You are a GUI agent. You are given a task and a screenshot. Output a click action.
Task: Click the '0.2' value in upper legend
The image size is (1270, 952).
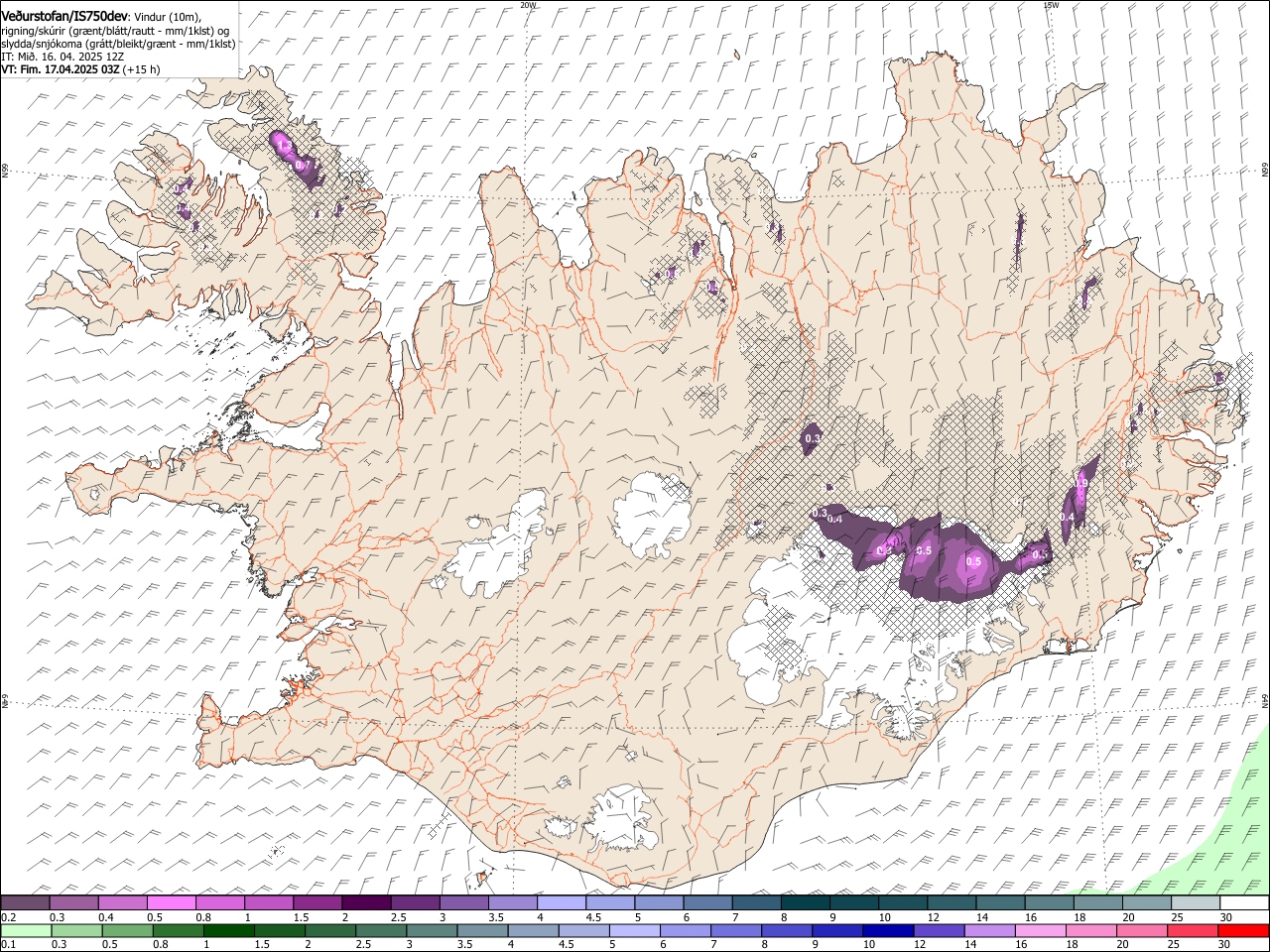coord(7,917)
